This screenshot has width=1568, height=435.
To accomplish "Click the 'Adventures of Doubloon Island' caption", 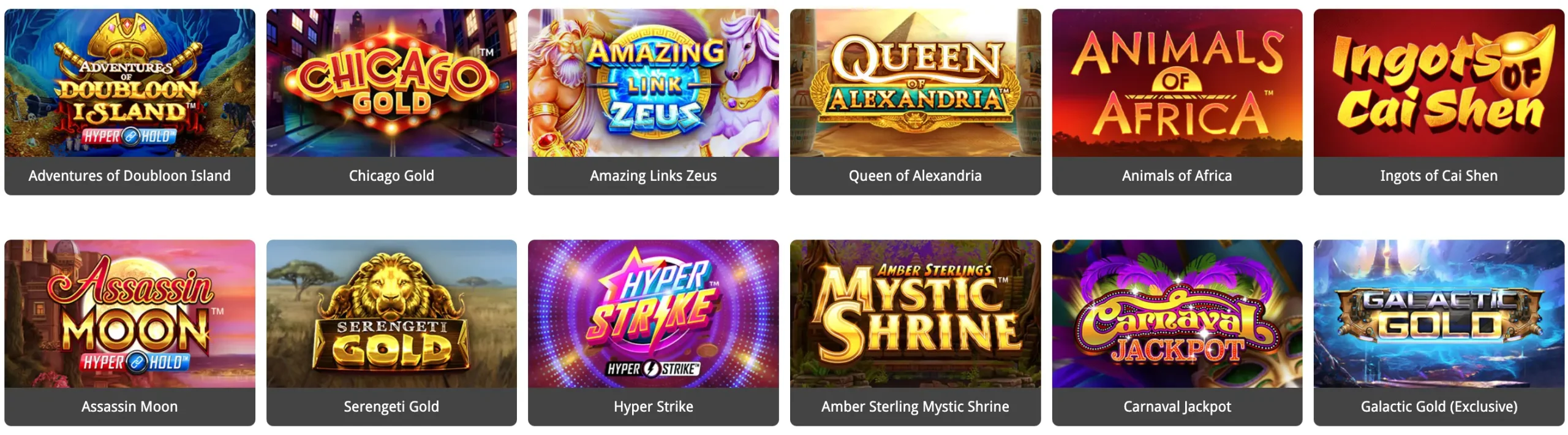I will click(130, 176).
